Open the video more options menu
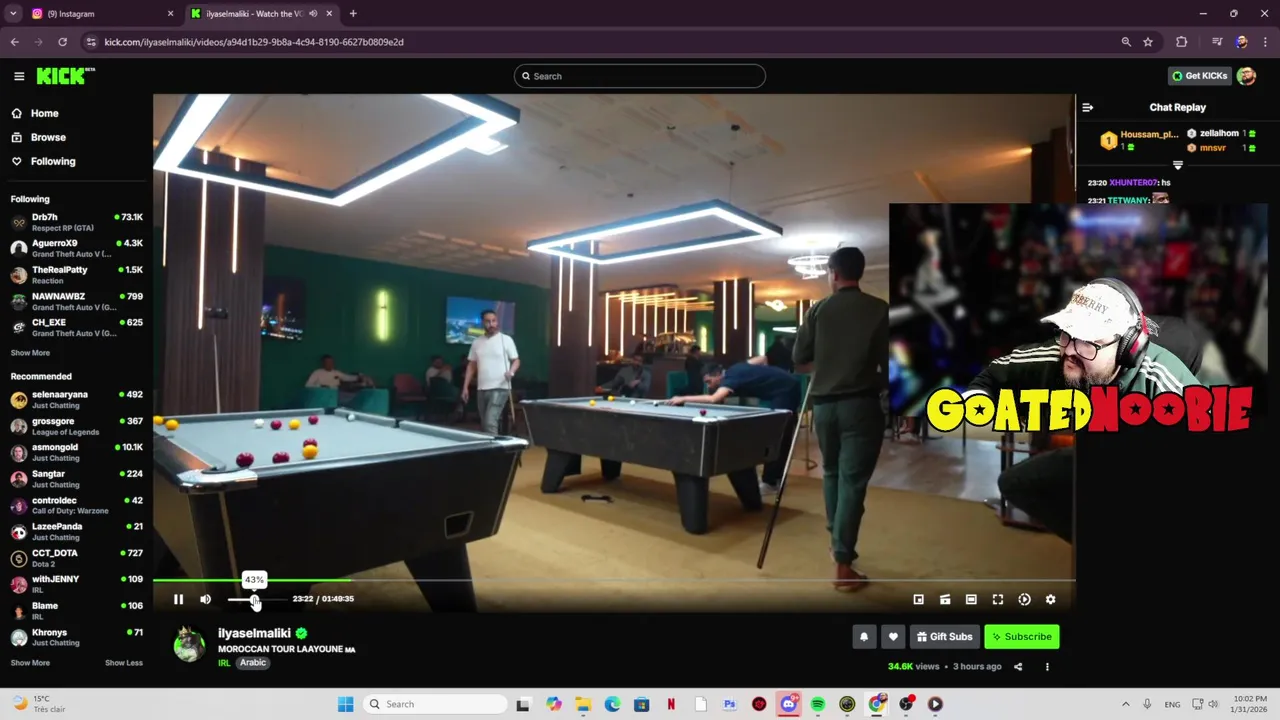1280x720 pixels. pyautogui.click(x=1047, y=667)
